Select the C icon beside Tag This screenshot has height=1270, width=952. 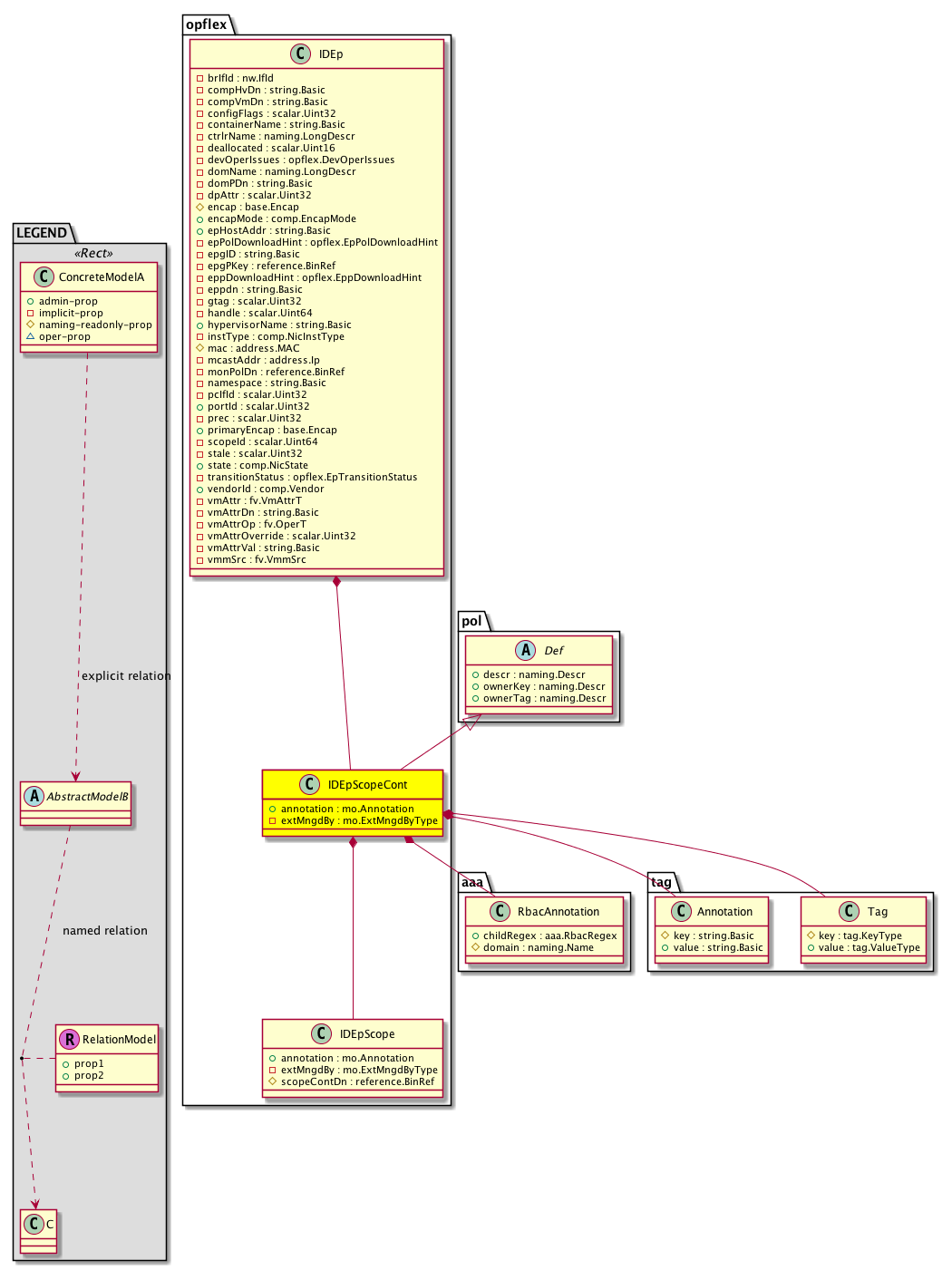click(849, 912)
